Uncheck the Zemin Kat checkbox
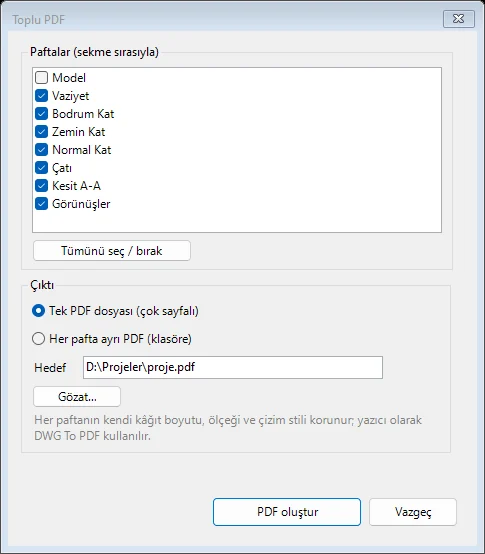485x554 pixels. click(x=41, y=132)
